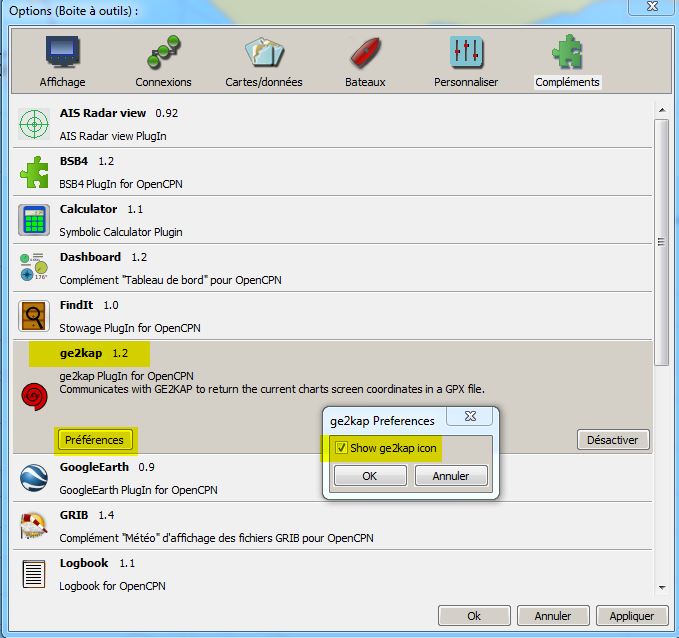Screen dimensions: 679x638
Task: Open the Connexions settings icon
Action: pyautogui.click(x=163, y=52)
